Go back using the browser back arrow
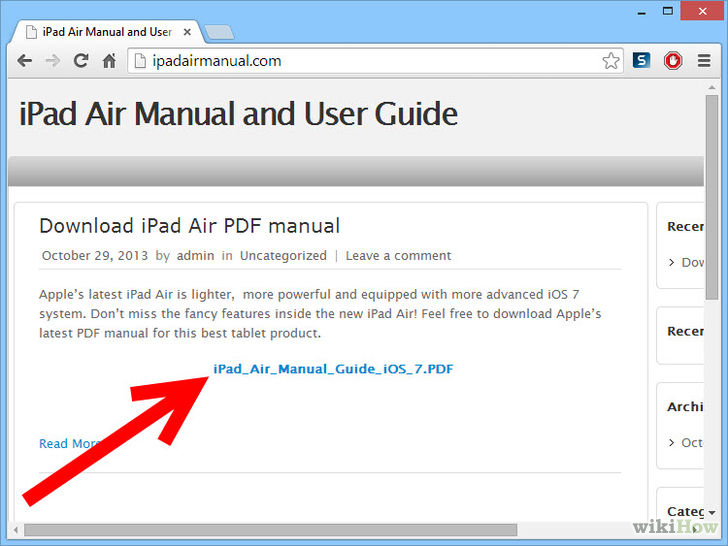 [25, 61]
